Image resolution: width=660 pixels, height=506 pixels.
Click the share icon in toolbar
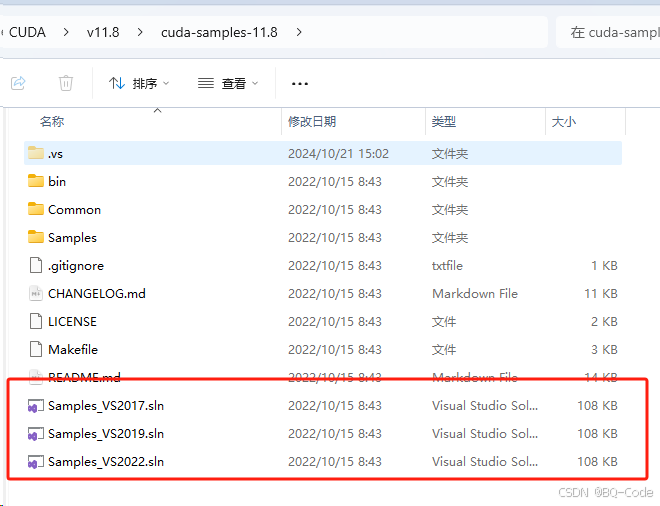[x=18, y=83]
